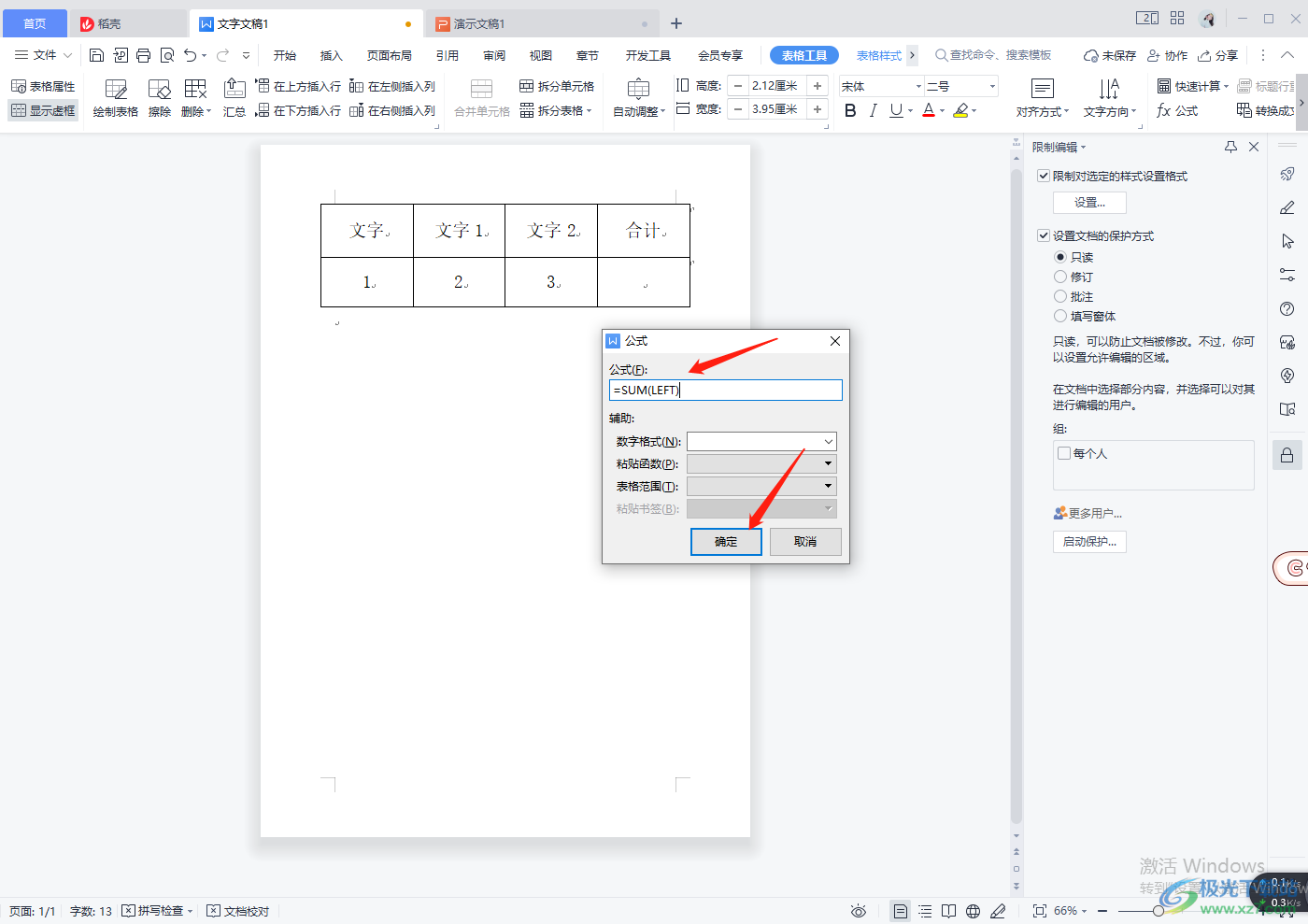Switch to the 表格样式 tab
1308x924 pixels.
click(879, 55)
